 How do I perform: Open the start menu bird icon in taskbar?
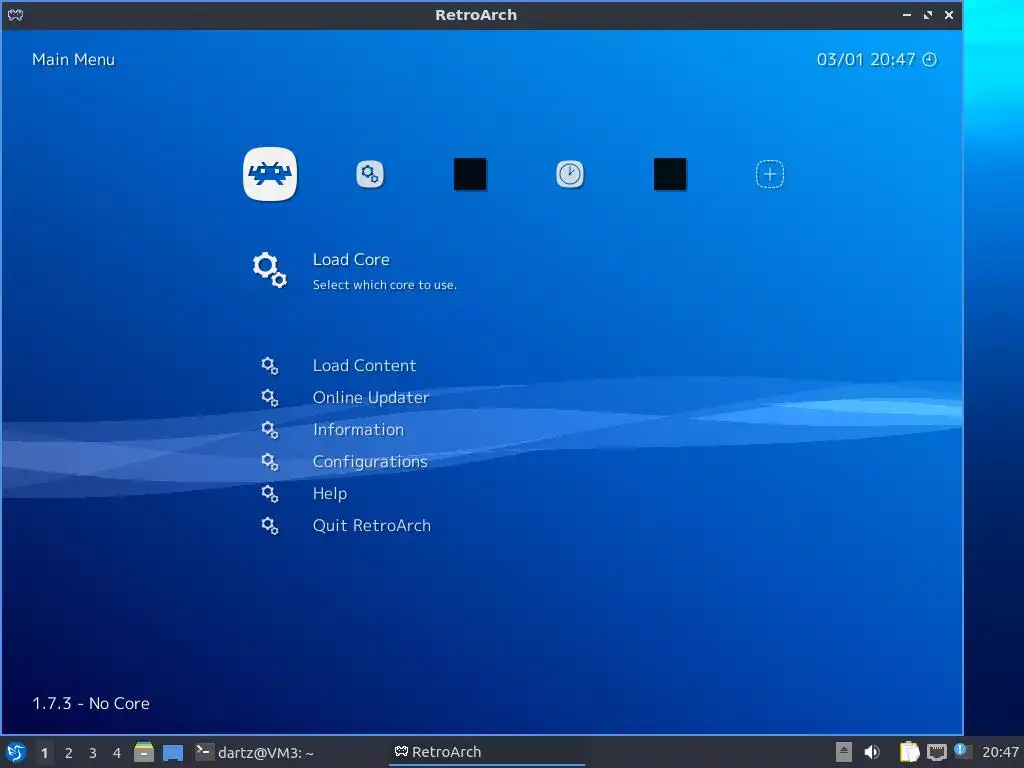coord(16,752)
